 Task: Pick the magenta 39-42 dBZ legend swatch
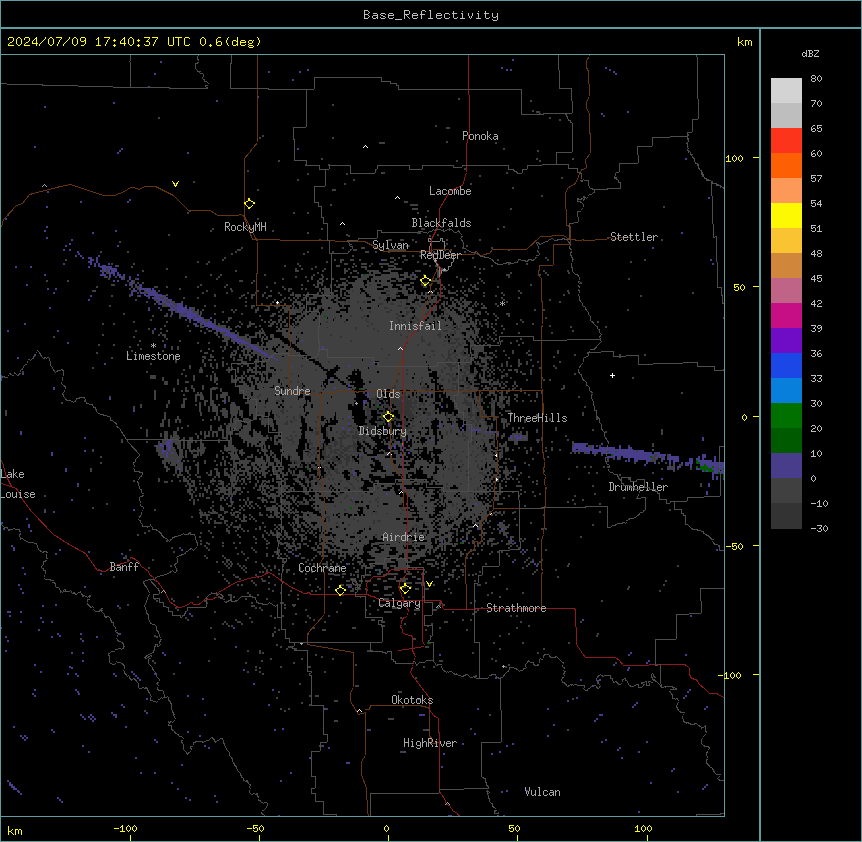786,315
